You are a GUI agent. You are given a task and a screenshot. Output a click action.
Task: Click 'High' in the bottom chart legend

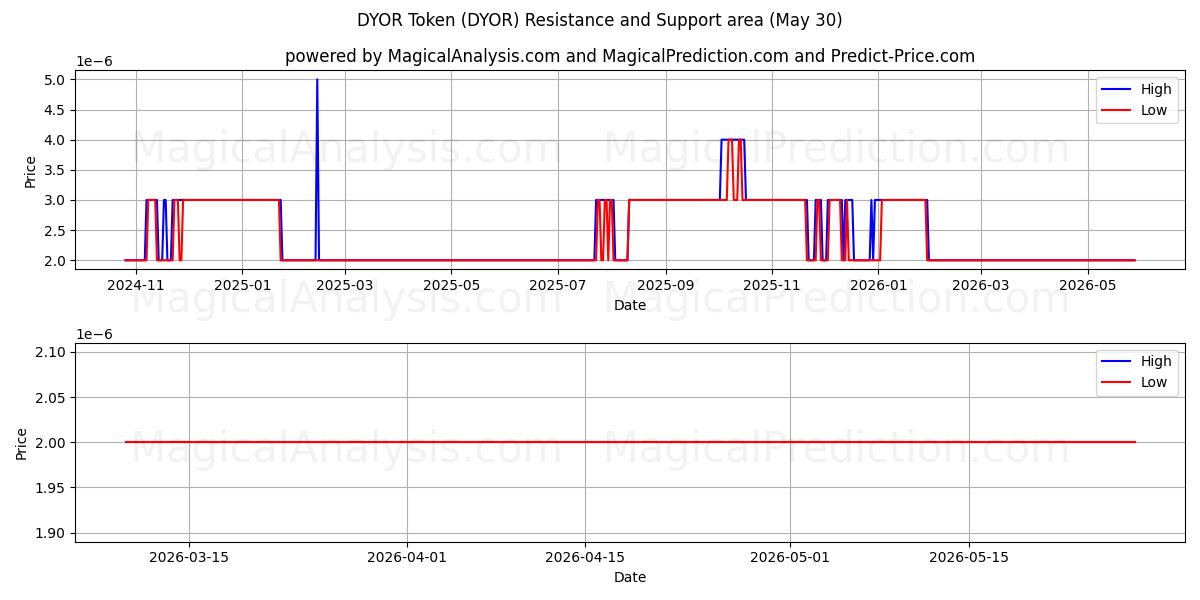(x=1156, y=361)
